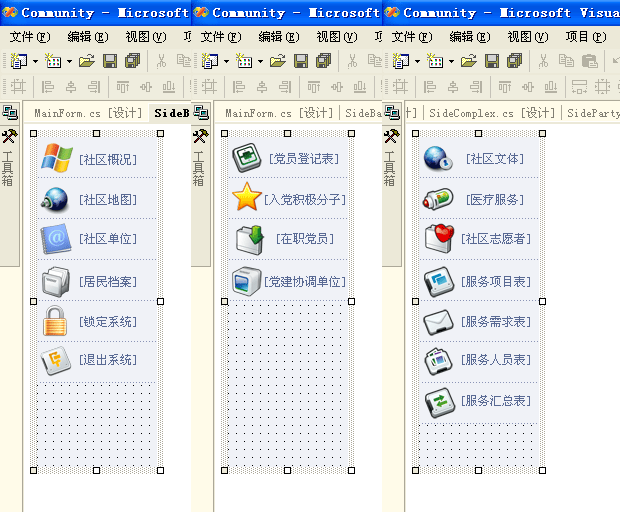Viewport: 620px width, 512px height.
Task: Switch to SideComplex.cs [设计] tab
Action: [492, 113]
